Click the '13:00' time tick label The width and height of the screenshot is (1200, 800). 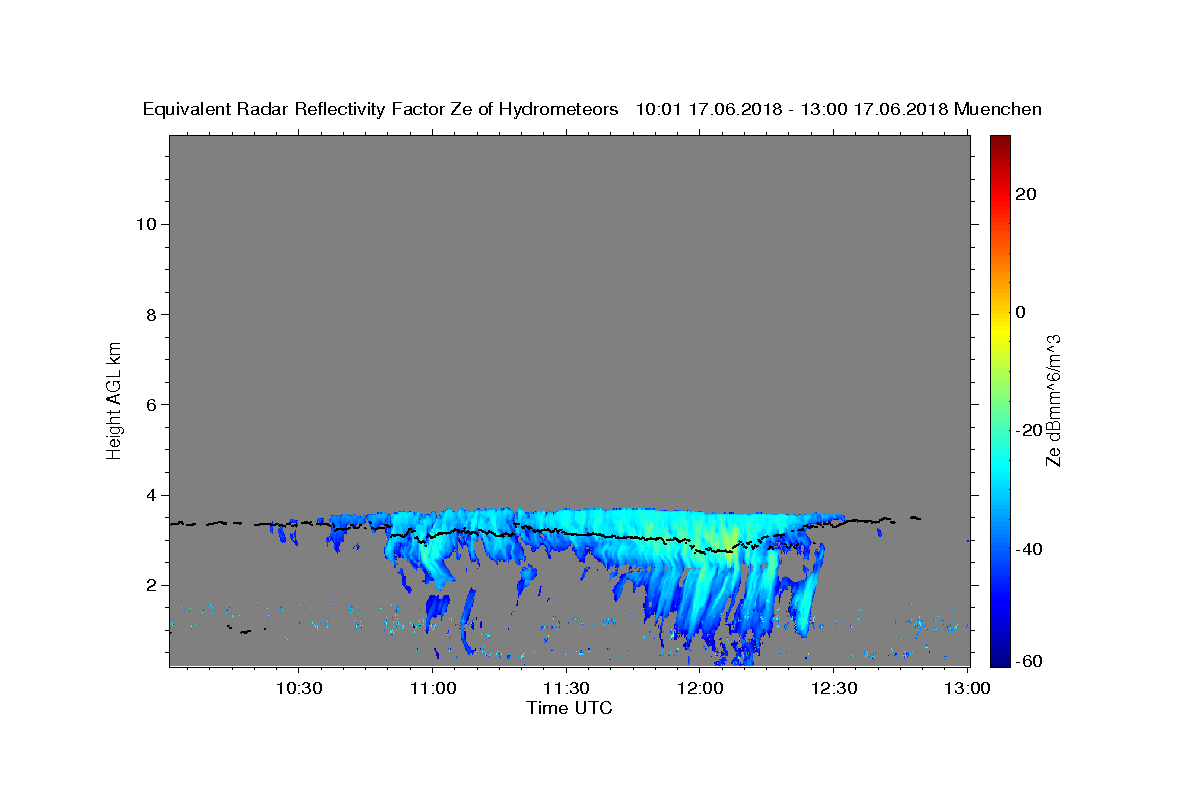[968, 689]
